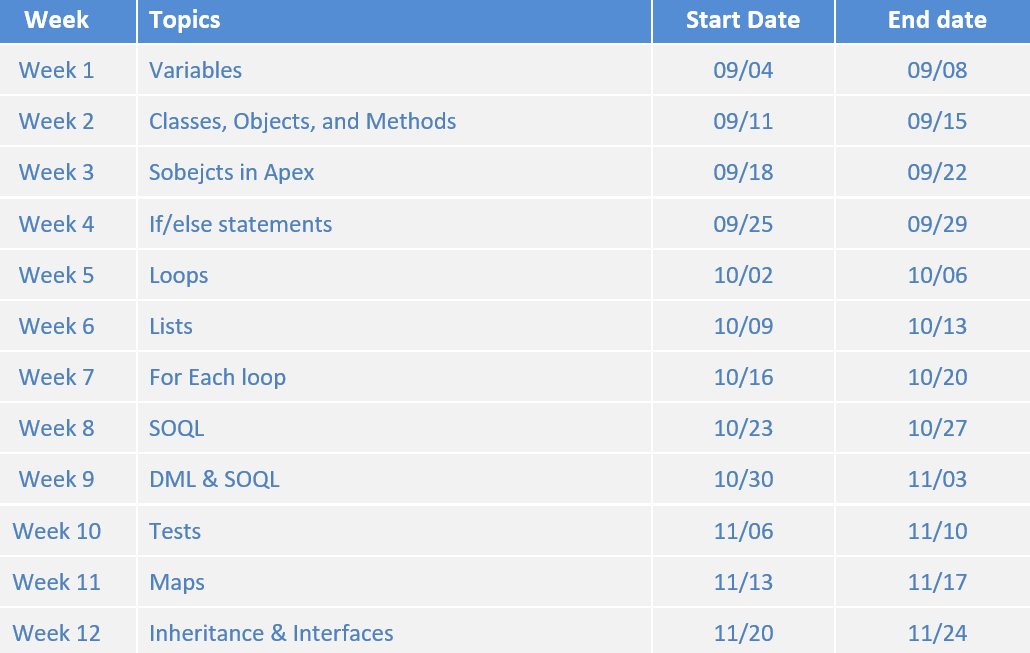This screenshot has height=653, width=1030.
Task: Click the Start Date column header
Action: 743,20
